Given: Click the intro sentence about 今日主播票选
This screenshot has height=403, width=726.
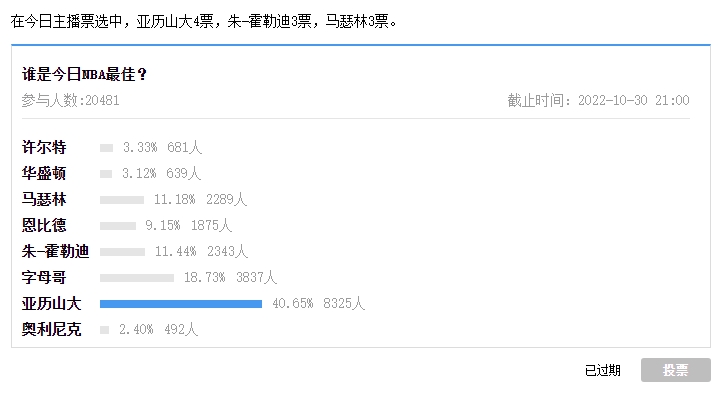Looking at the screenshot, I should coord(204,21).
